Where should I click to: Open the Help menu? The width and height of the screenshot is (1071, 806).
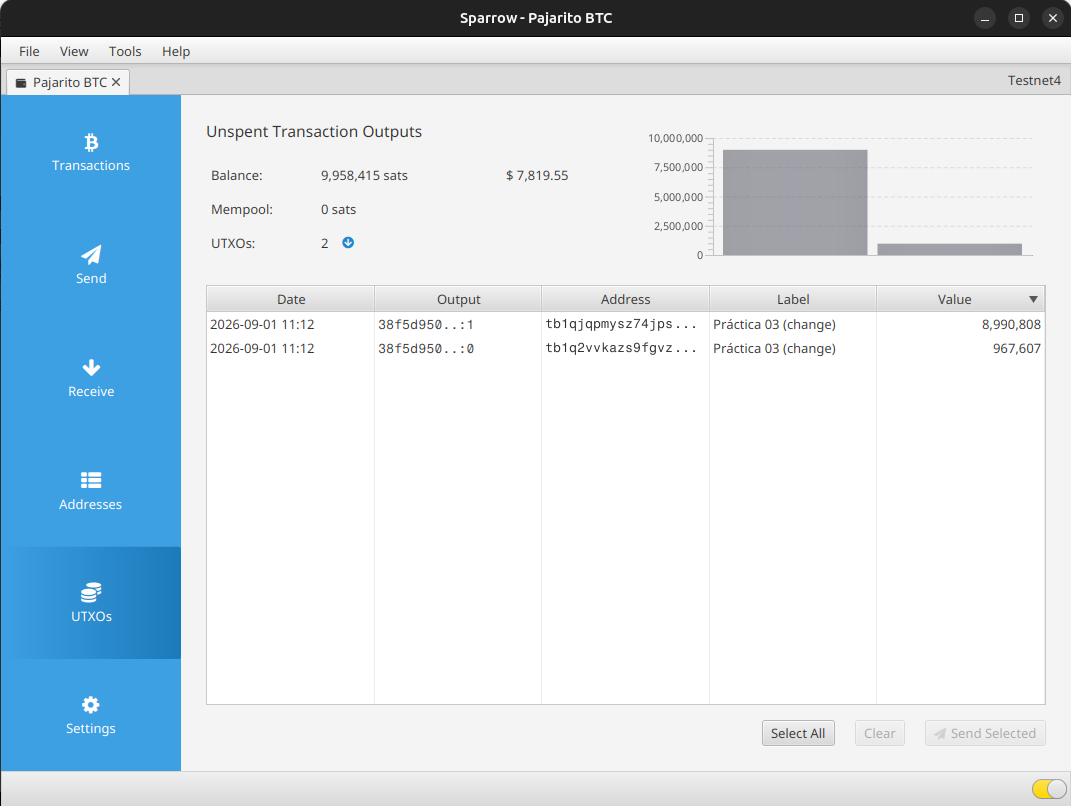(176, 51)
